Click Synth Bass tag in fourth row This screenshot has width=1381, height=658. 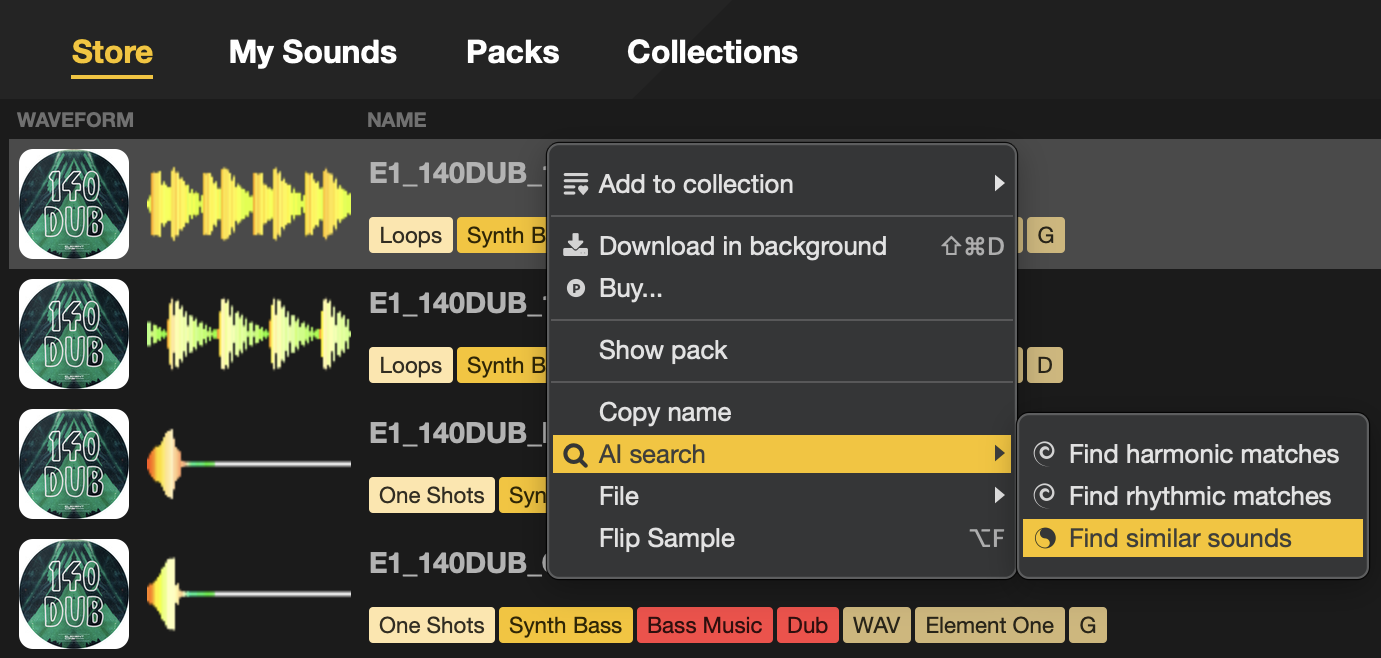click(x=566, y=626)
